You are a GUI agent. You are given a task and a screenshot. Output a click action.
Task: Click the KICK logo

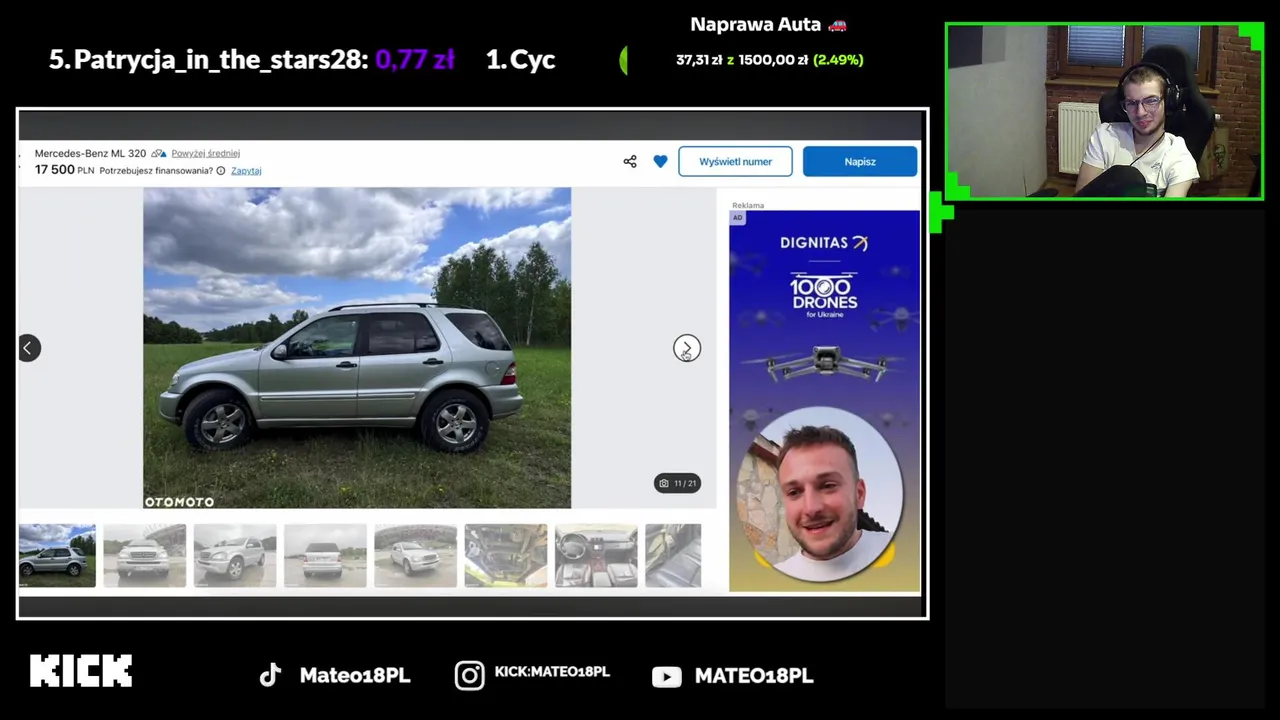click(x=81, y=671)
